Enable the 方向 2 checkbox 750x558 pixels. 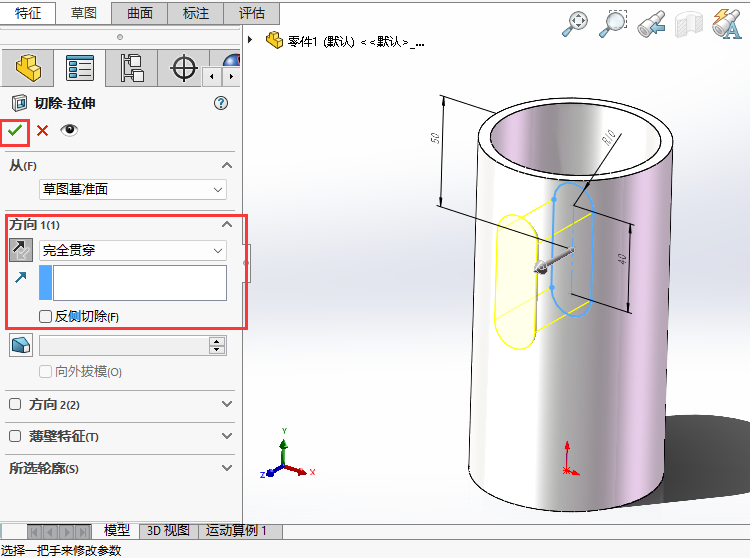click(x=15, y=405)
